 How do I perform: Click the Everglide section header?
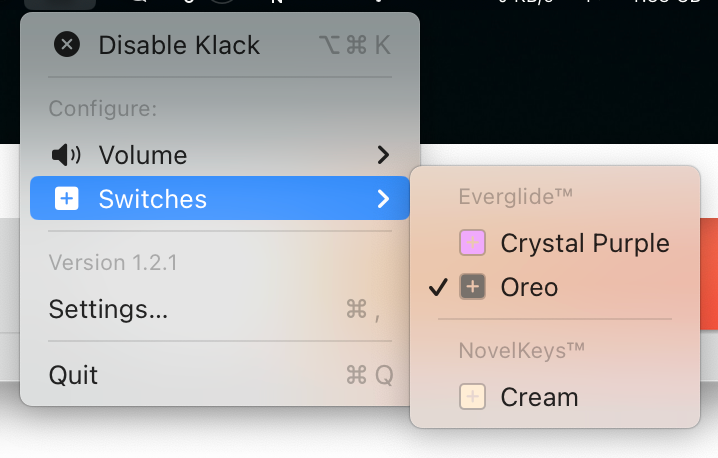click(515, 197)
